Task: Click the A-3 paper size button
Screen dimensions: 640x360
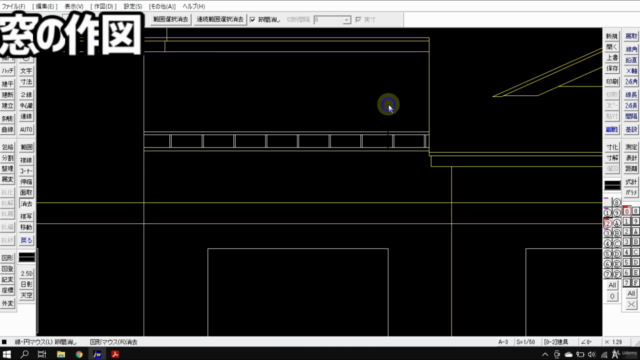Action: click(x=503, y=342)
